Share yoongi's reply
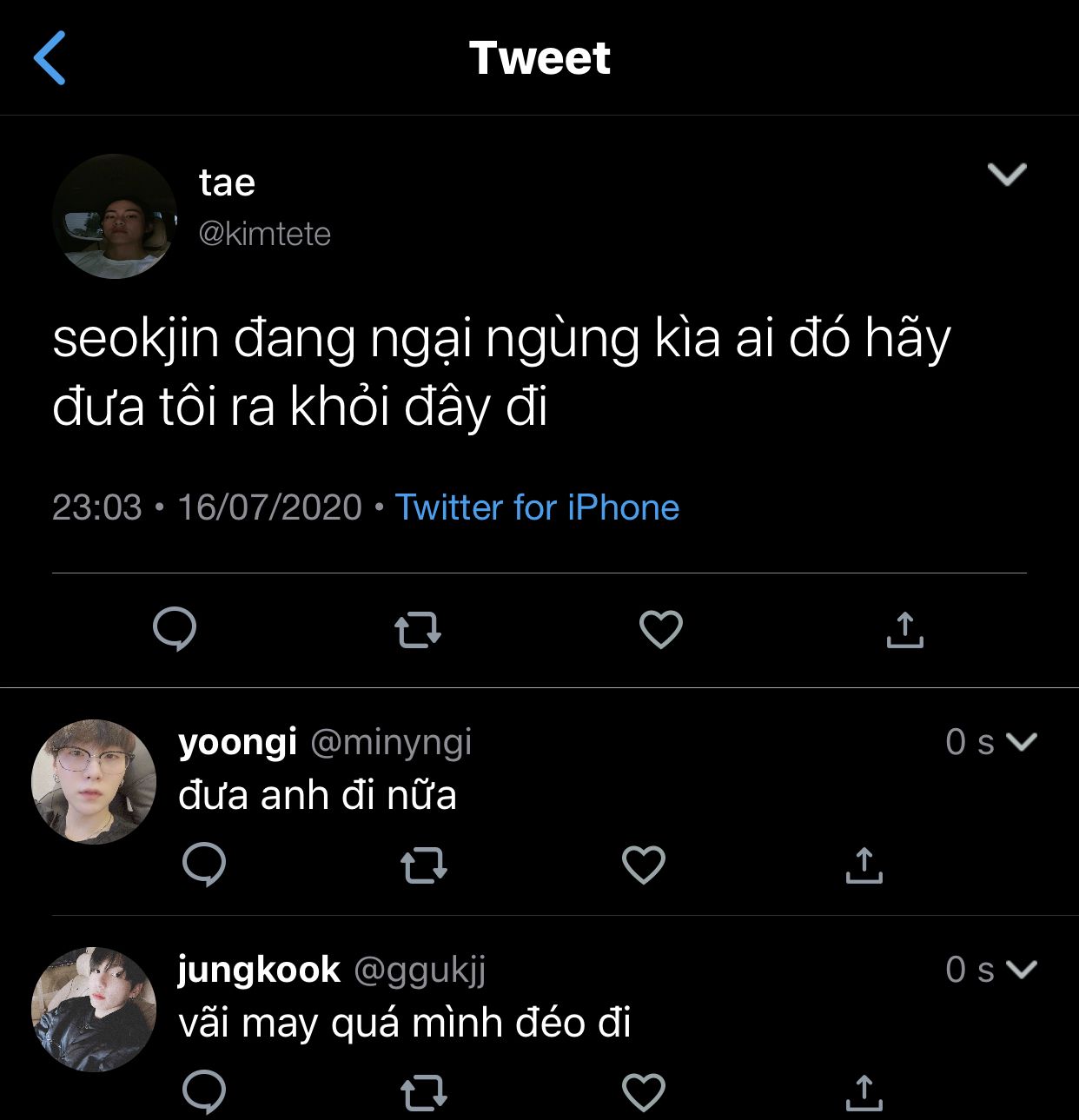Viewport: 1079px width, 1120px height. 864,865
